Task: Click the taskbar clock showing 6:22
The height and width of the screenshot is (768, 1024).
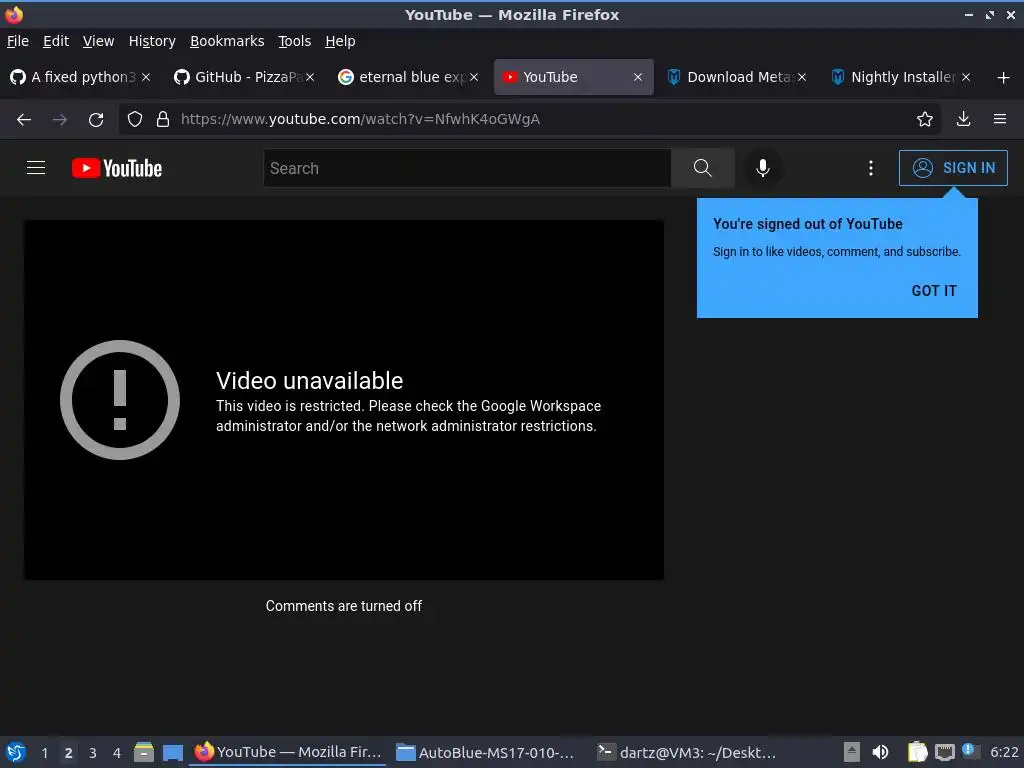Action: coord(1004,752)
